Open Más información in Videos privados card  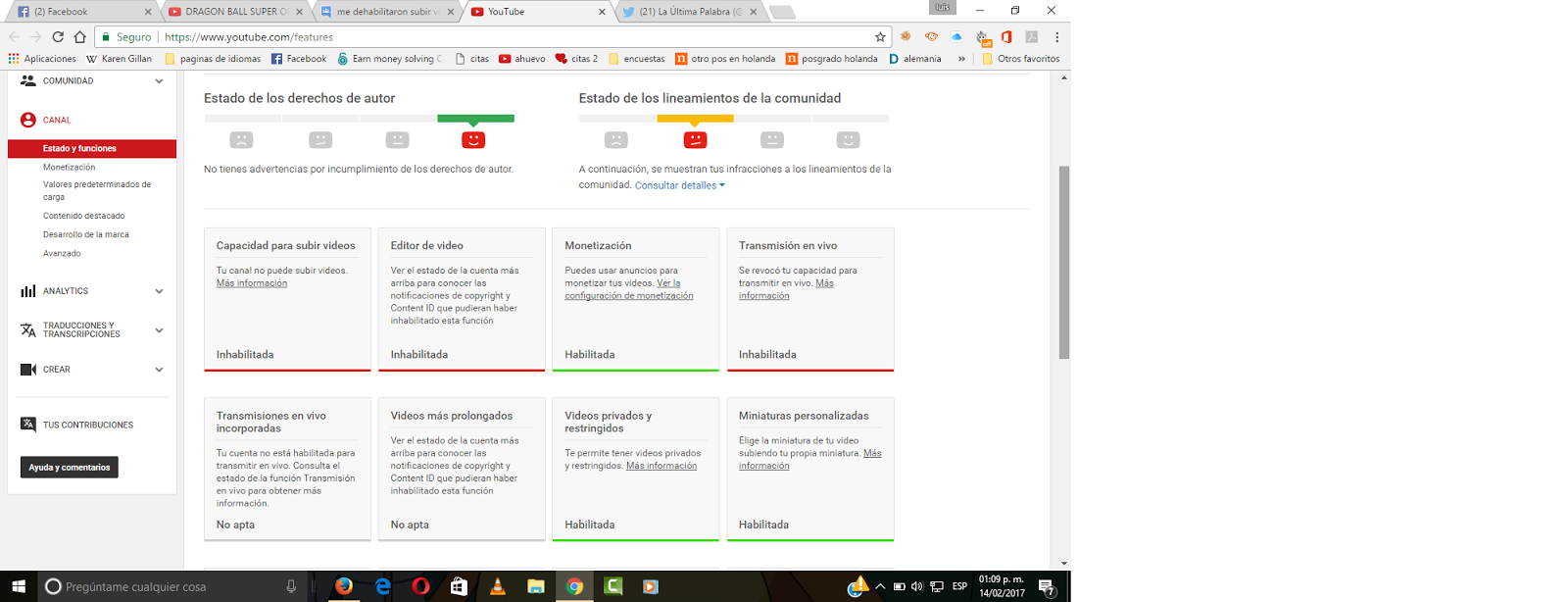coord(661,466)
